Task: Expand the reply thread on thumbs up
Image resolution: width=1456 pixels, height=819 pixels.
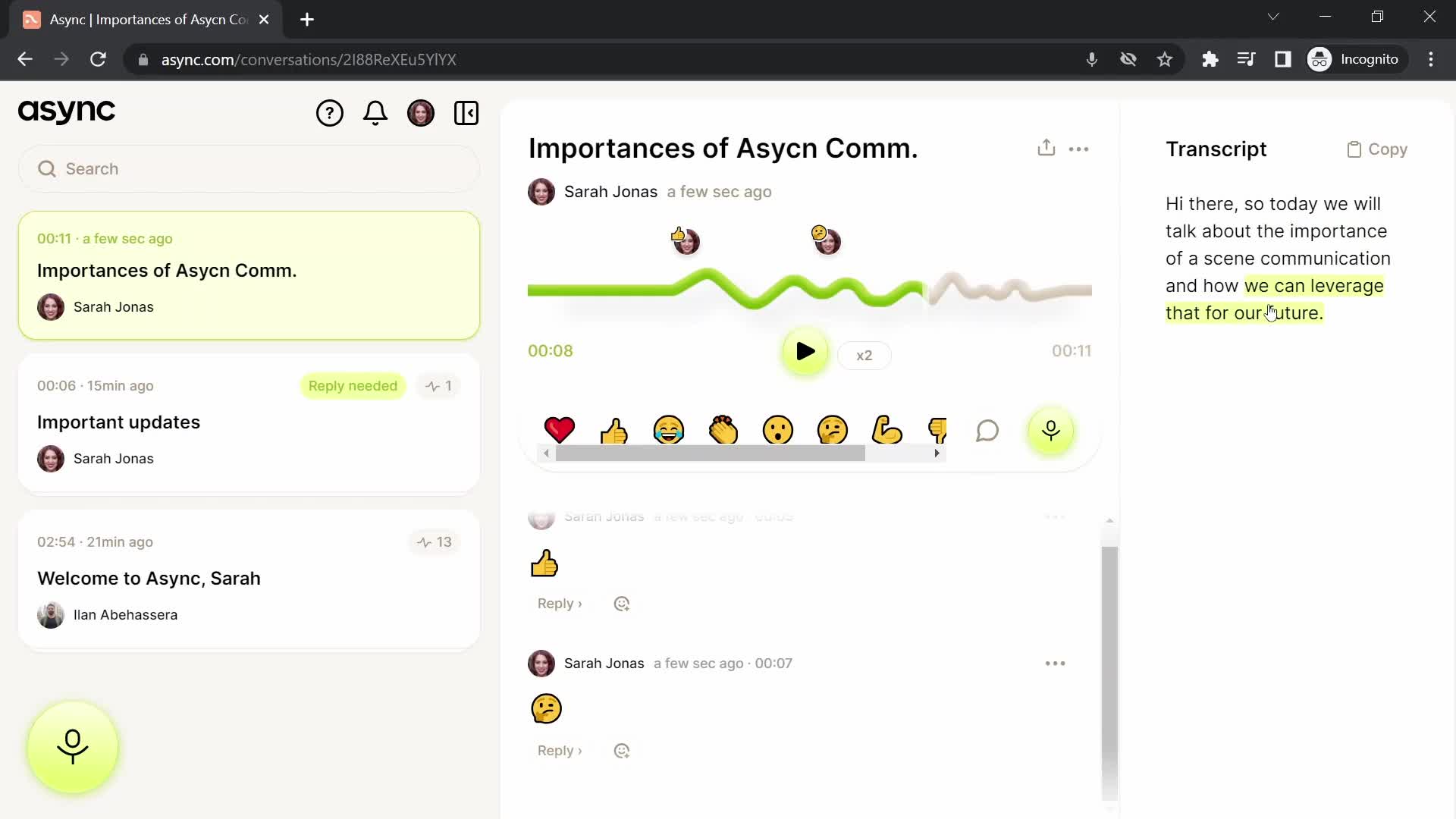Action: 559,603
